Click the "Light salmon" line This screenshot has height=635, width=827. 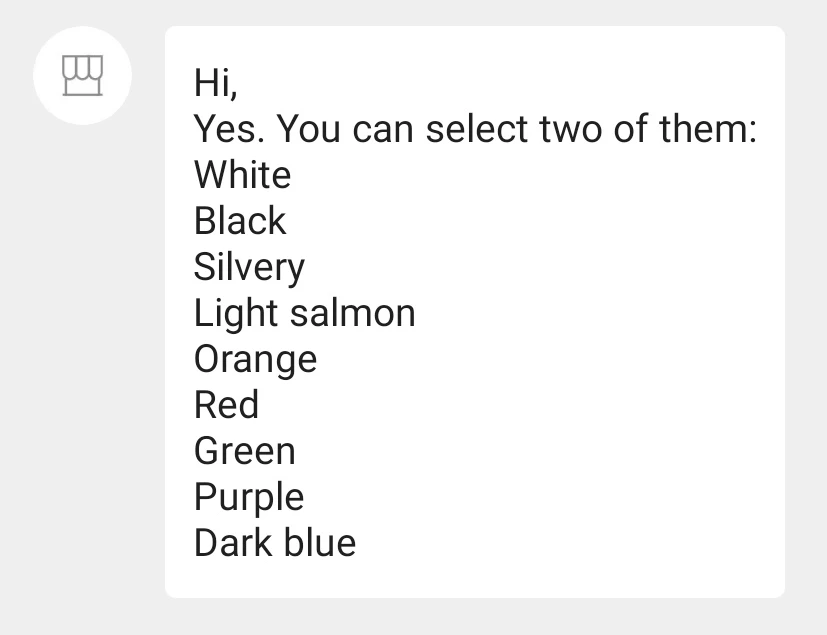click(305, 314)
